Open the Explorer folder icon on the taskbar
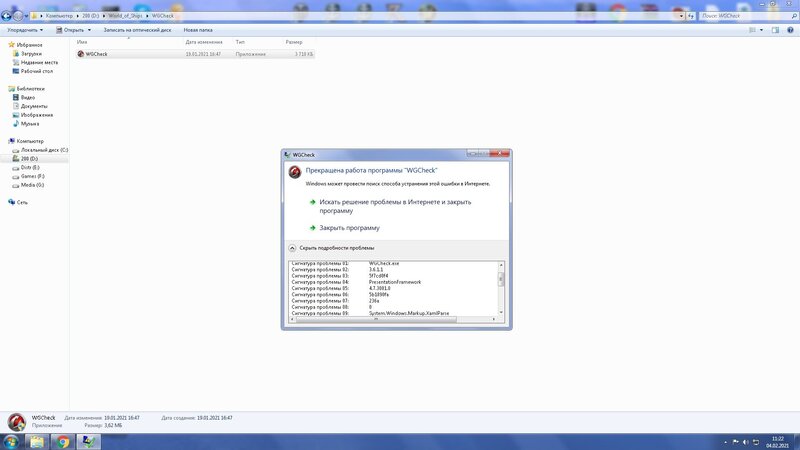The image size is (800, 450). tap(37, 442)
